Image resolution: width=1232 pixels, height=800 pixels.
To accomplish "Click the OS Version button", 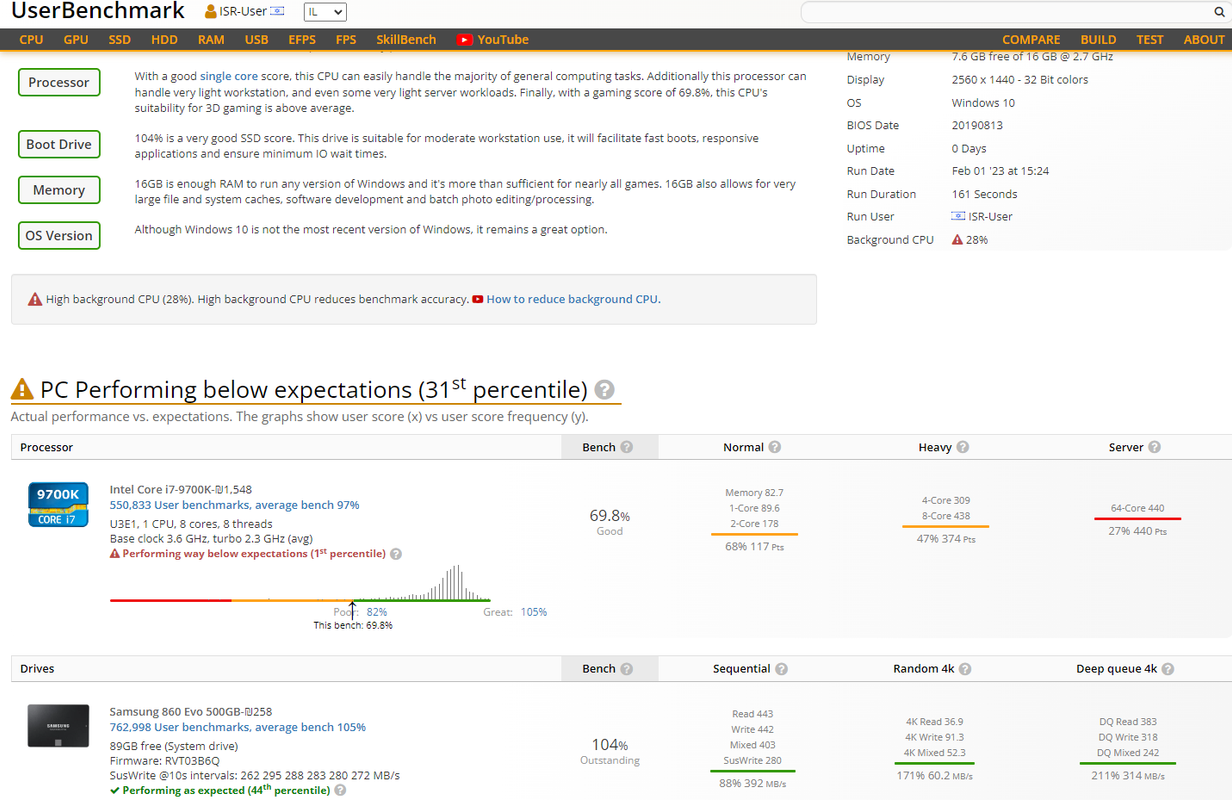I will coord(59,236).
